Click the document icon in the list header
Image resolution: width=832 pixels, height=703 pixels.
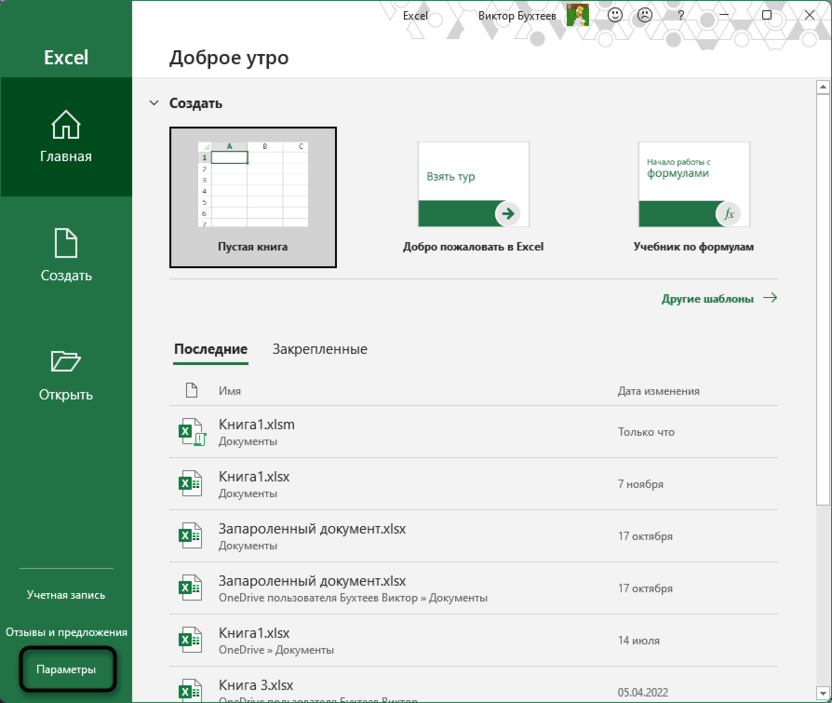click(192, 390)
